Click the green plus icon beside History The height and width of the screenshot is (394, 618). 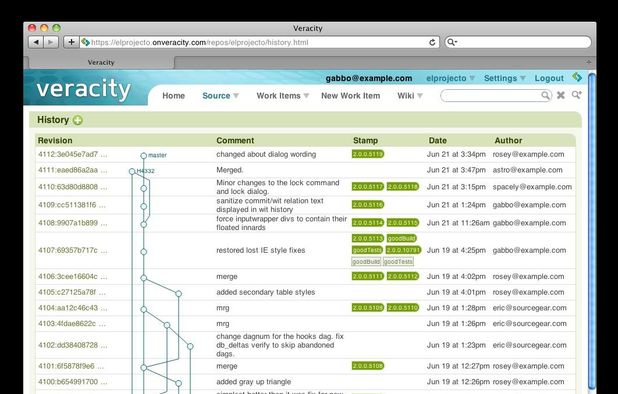point(78,120)
